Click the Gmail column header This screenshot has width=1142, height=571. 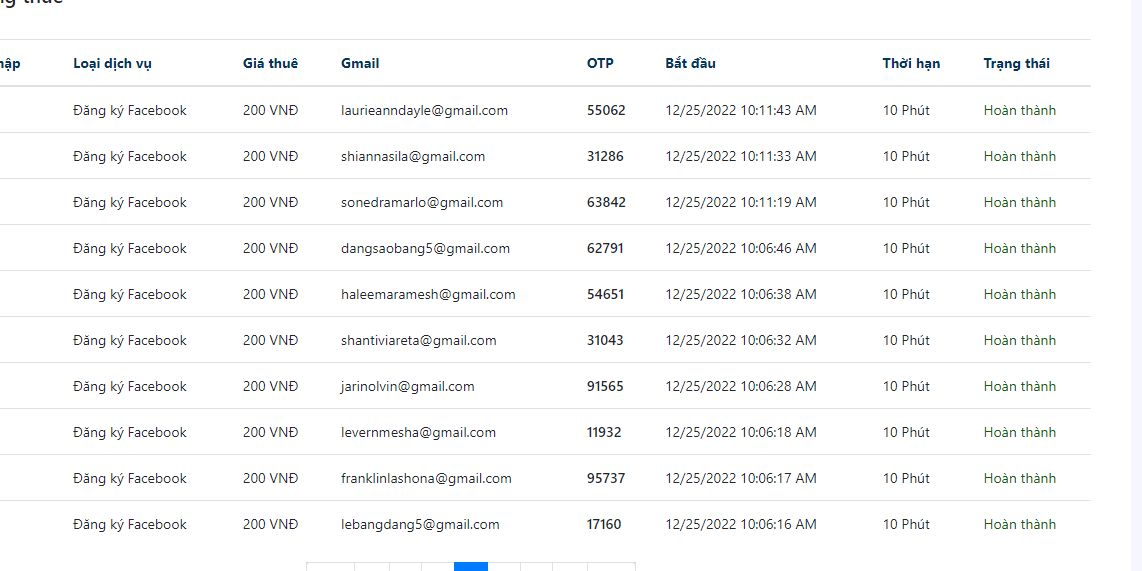click(360, 63)
